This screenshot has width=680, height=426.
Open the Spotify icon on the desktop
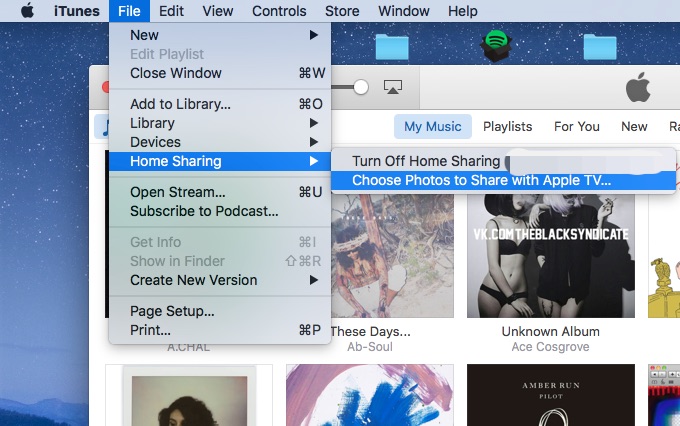click(x=495, y=44)
